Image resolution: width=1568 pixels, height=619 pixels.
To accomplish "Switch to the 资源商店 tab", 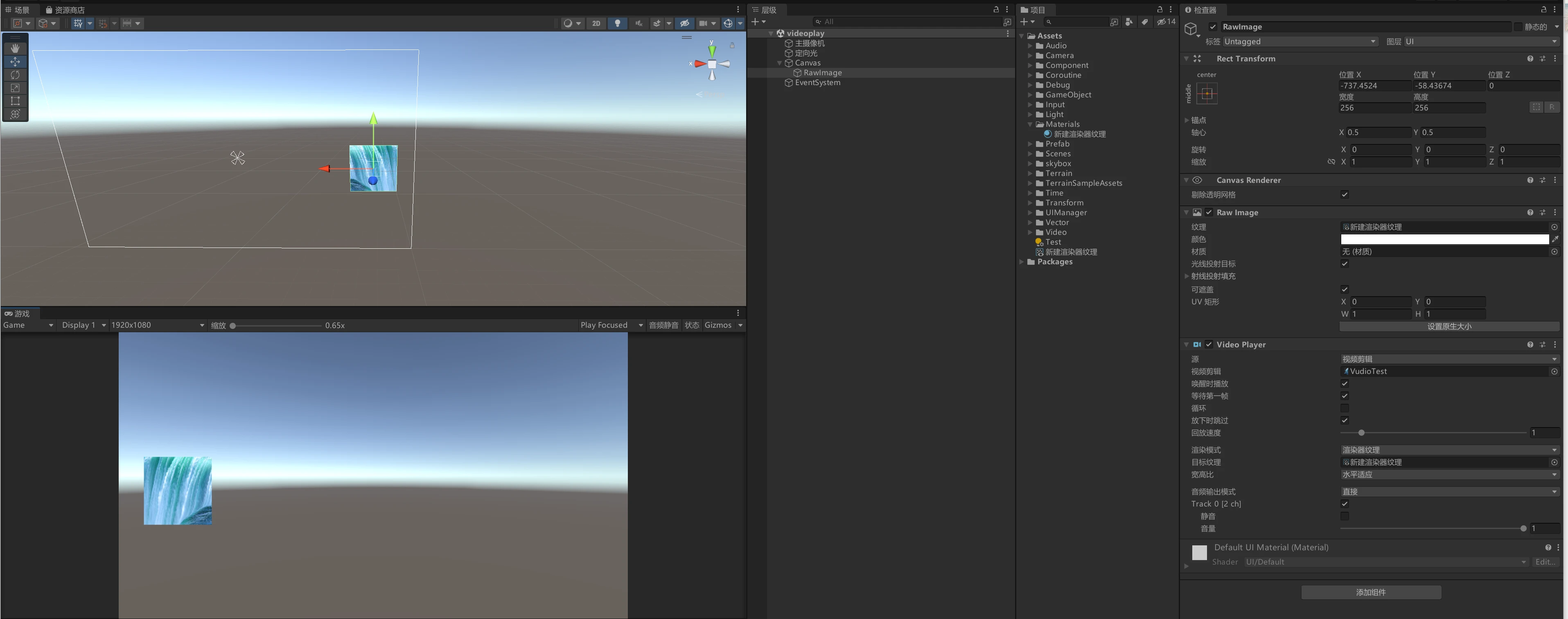I will click(x=65, y=10).
